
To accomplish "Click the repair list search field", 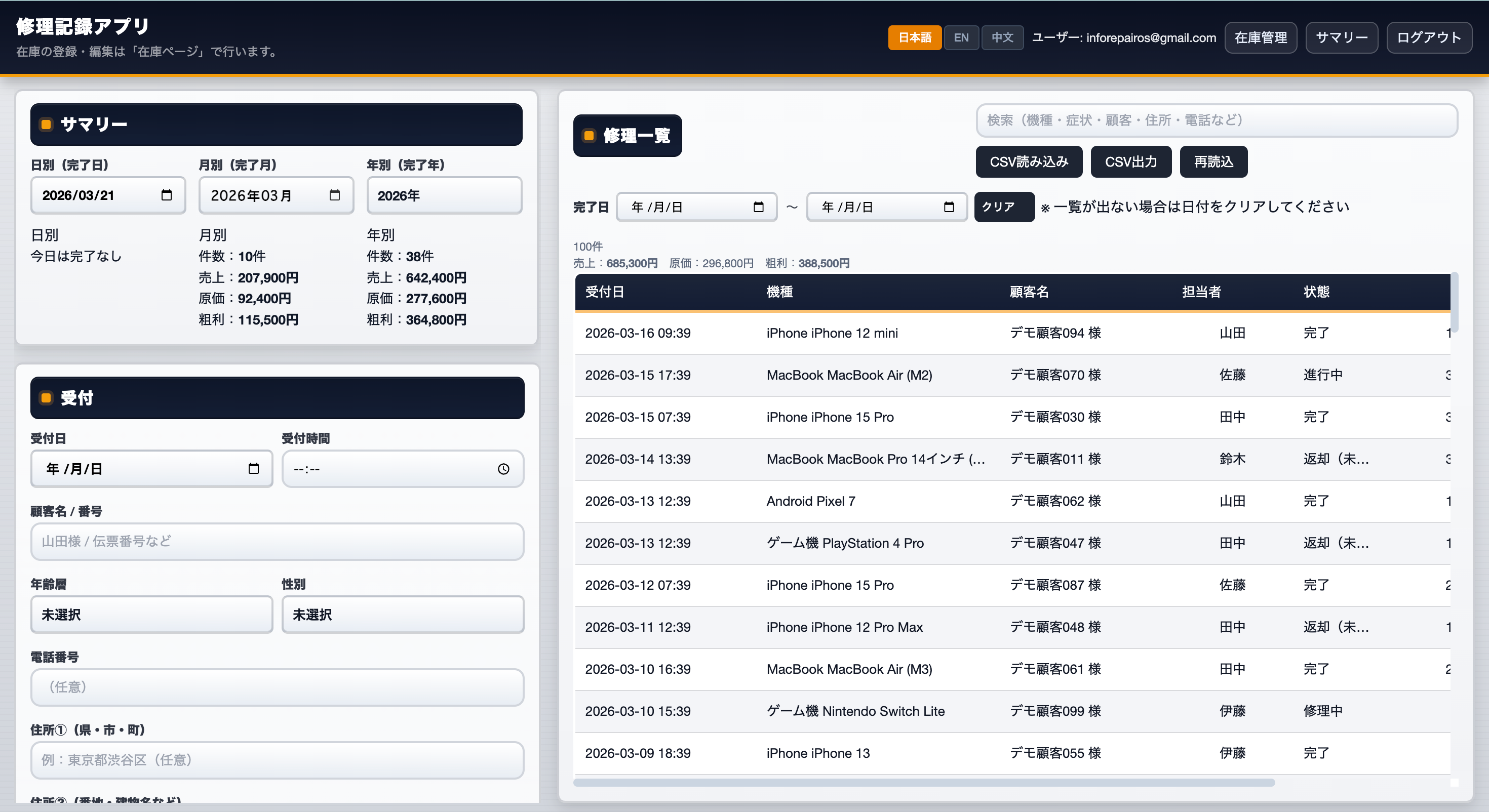I will click(x=1216, y=120).
